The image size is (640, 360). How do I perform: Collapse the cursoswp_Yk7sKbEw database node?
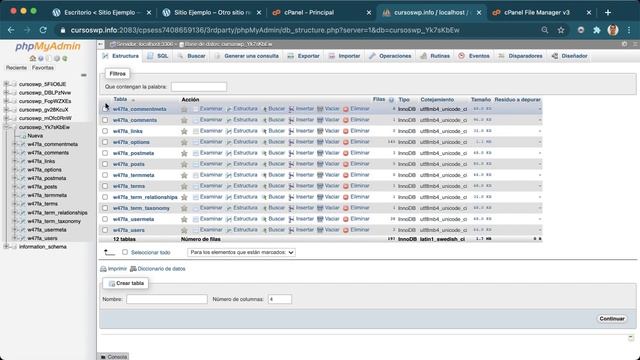point(6,127)
